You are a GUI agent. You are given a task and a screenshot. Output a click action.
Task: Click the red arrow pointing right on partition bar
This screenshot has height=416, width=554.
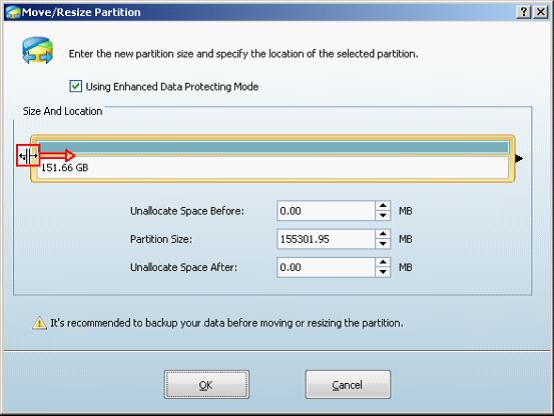(57, 155)
